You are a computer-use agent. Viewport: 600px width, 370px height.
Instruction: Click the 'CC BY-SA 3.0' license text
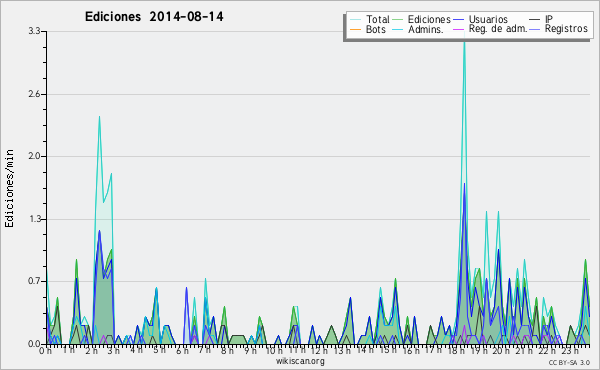point(569,362)
